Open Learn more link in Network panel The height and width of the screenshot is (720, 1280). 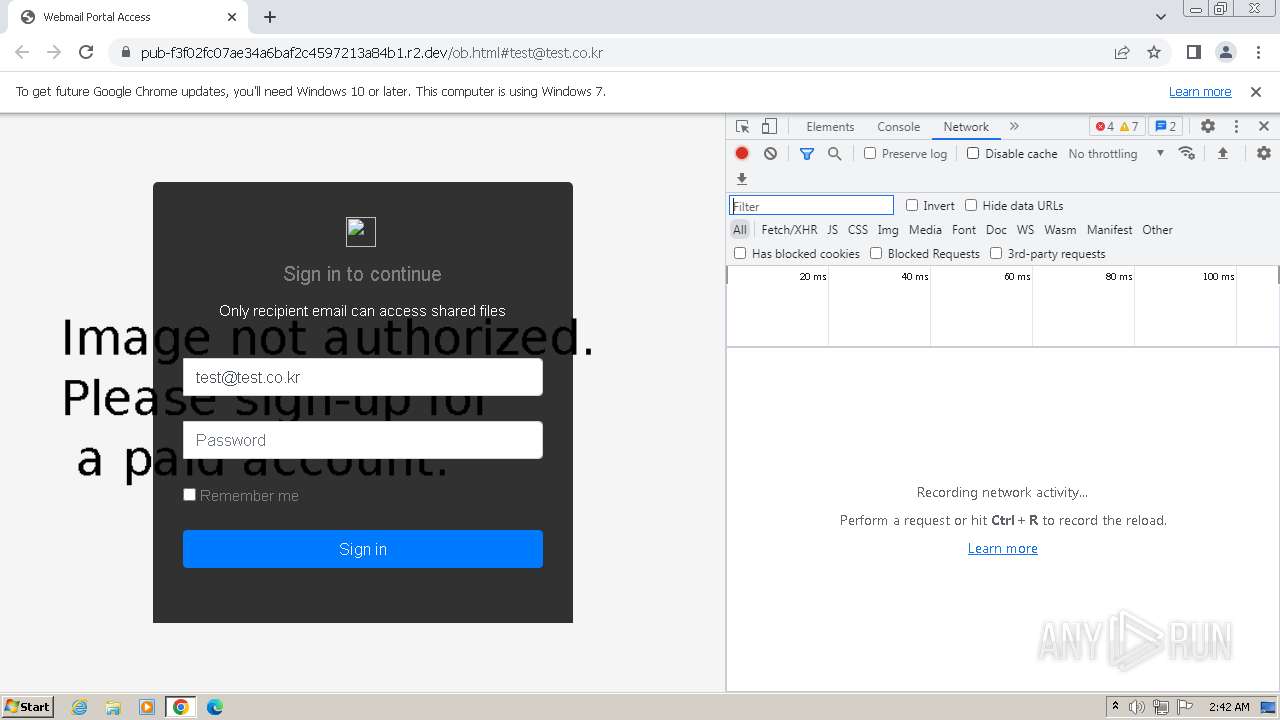(x=1003, y=548)
